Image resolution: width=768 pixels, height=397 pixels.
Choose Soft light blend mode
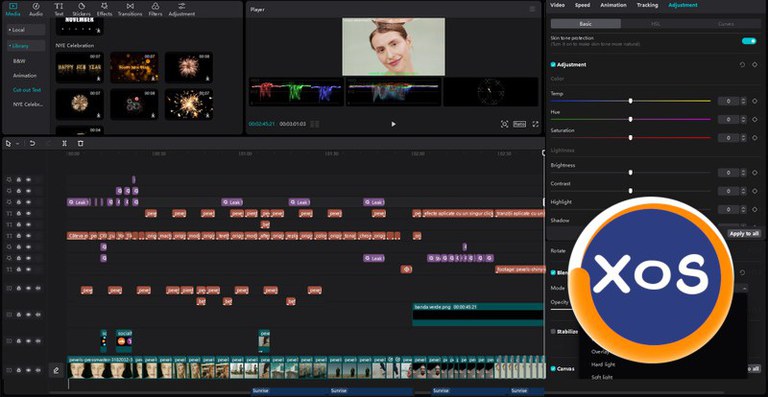[x=602, y=377]
